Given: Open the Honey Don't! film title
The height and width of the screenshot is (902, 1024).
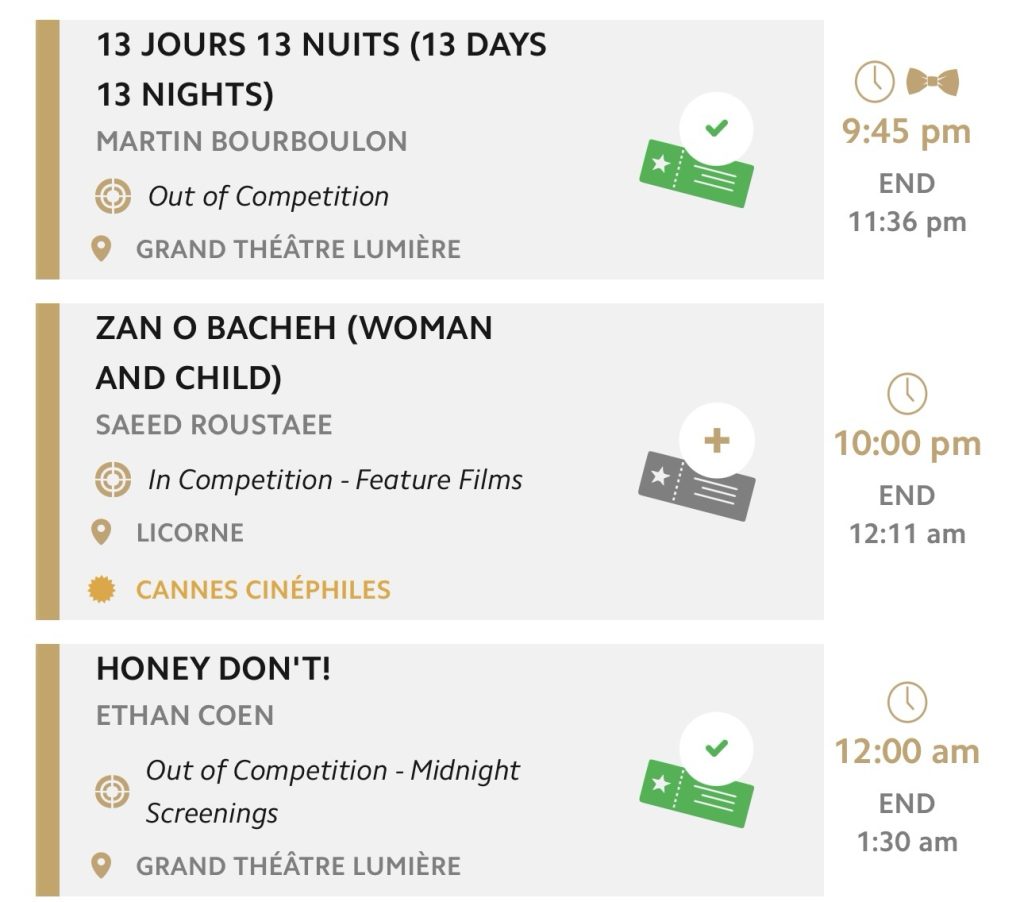Looking at the screenshot, I should (x=213, y=669).
